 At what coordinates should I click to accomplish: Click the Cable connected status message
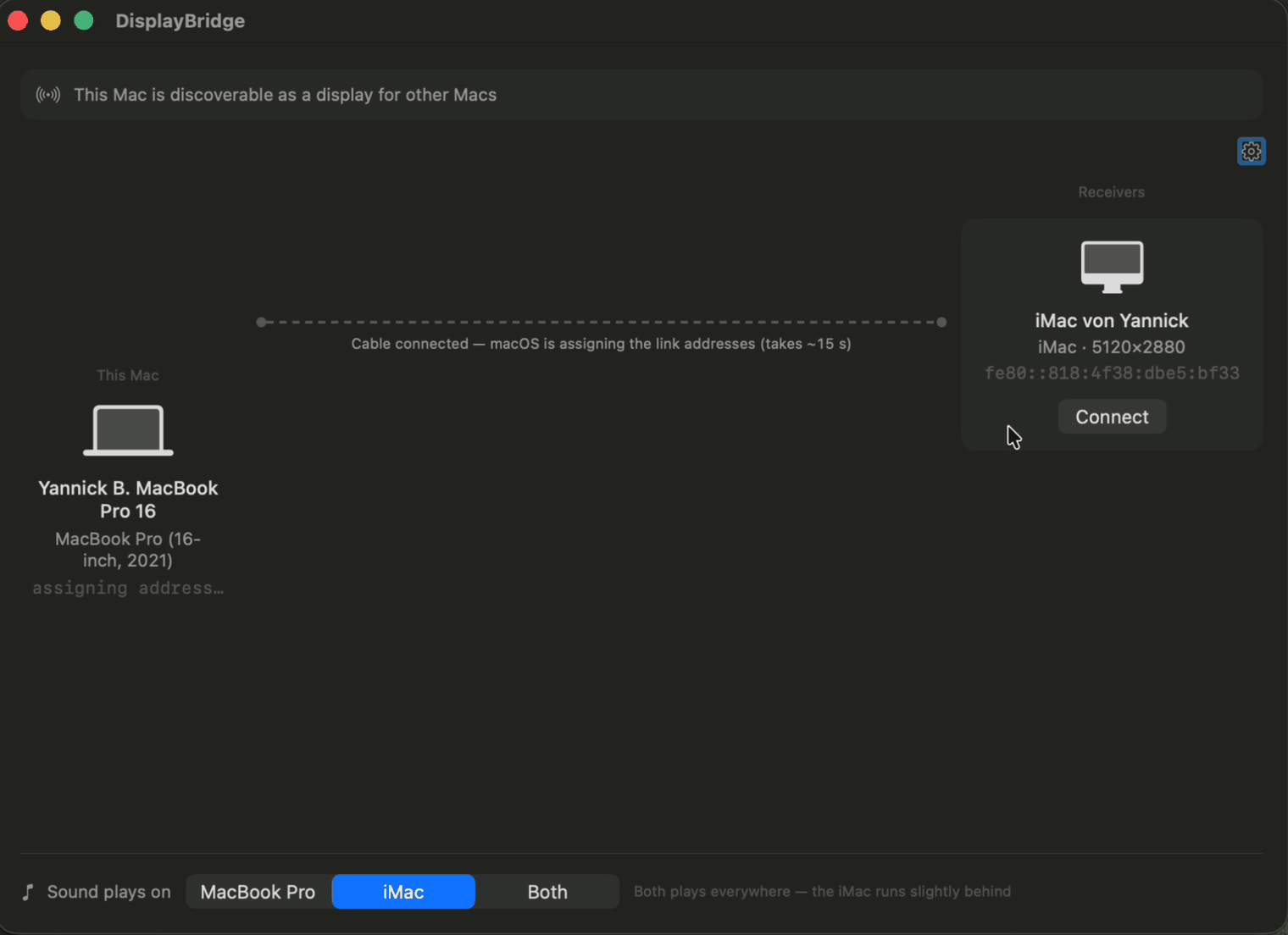point(601,344)
